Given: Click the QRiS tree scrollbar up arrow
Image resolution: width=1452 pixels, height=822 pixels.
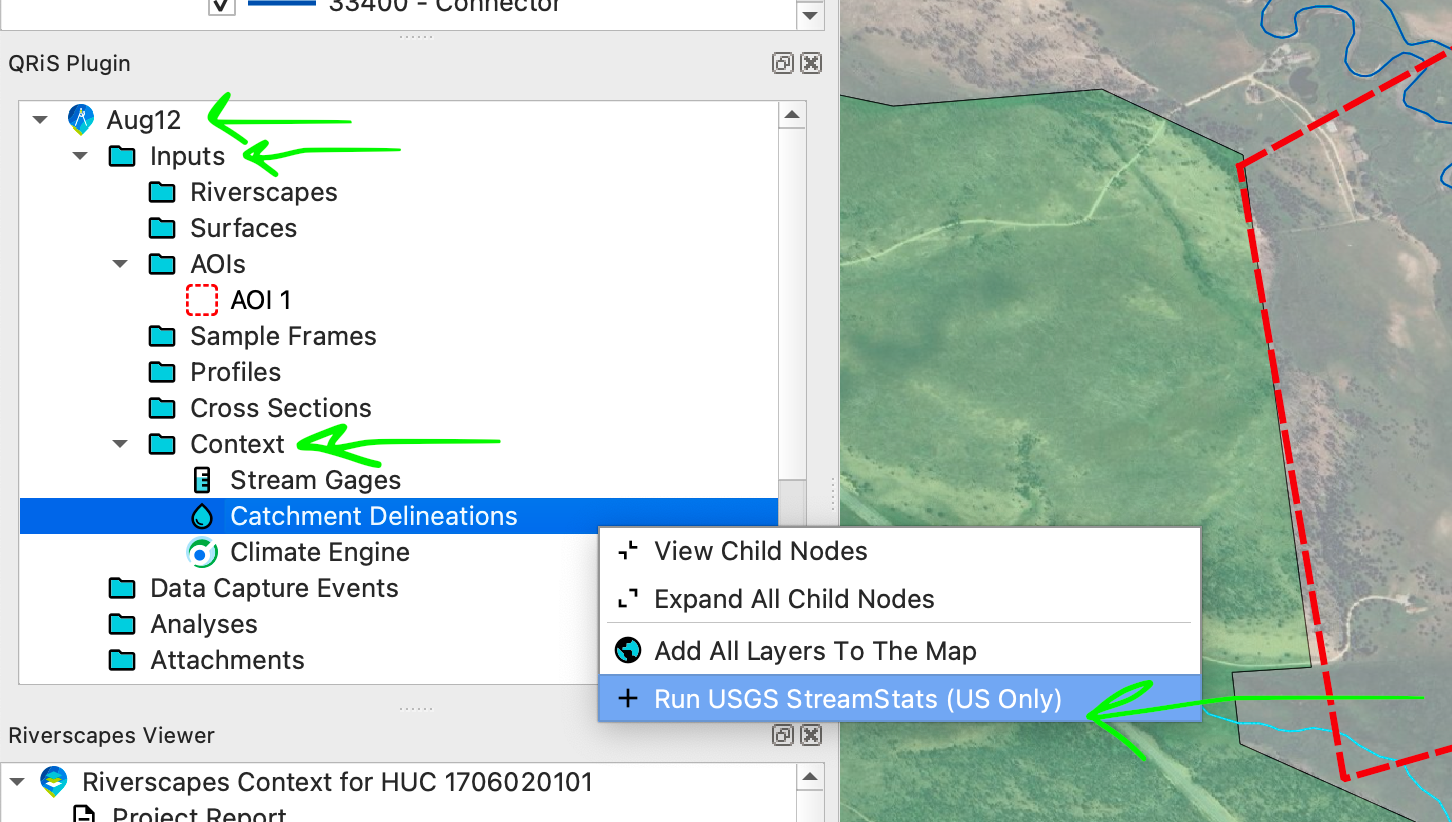Looking at the screenshot, I should [792, 114].
